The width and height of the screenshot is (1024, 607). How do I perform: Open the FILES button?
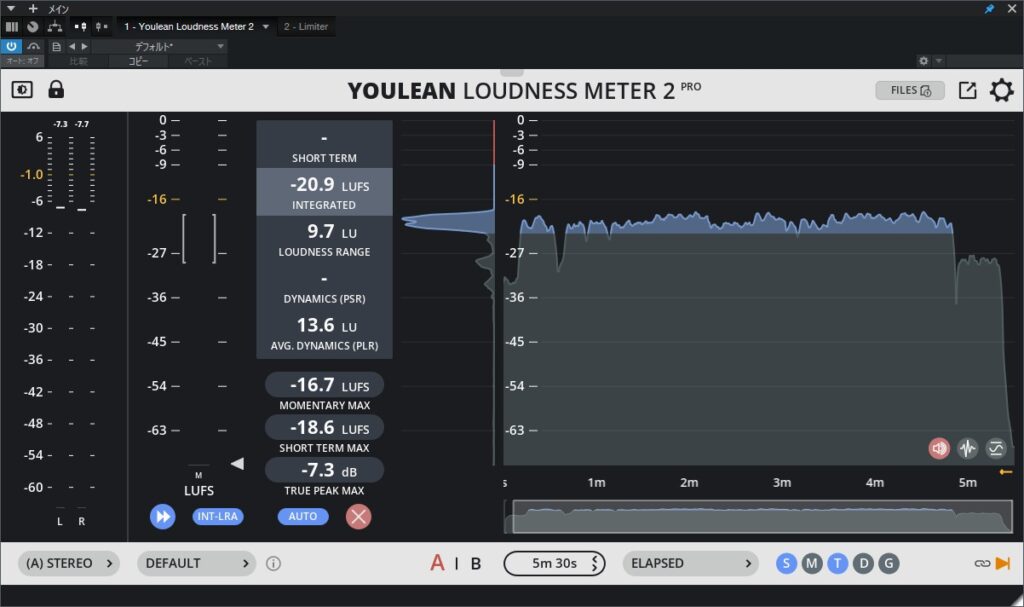pos(910,90)
